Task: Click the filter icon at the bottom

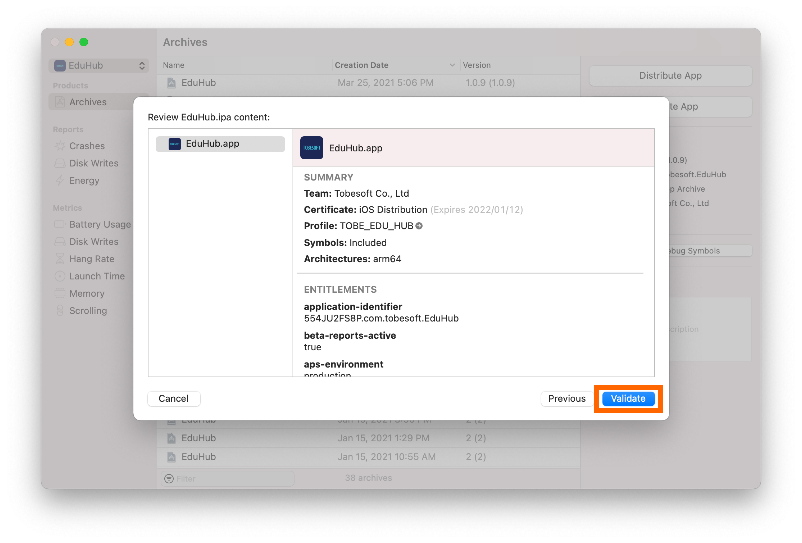Action: (x=169, y=479)
